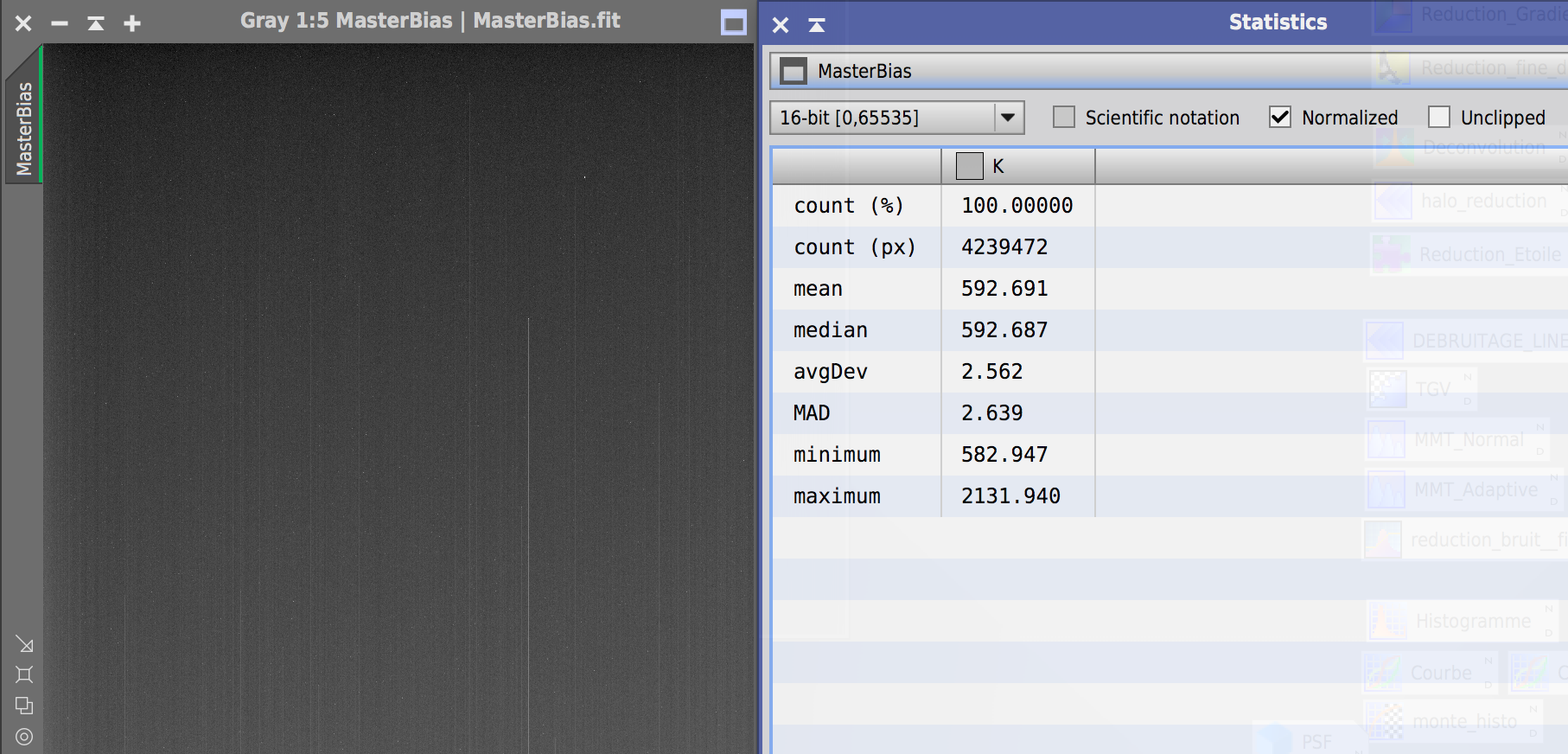1568x754 pixels.
Task: Click the MAD value 2.639
Action: (x=992, y=413)
